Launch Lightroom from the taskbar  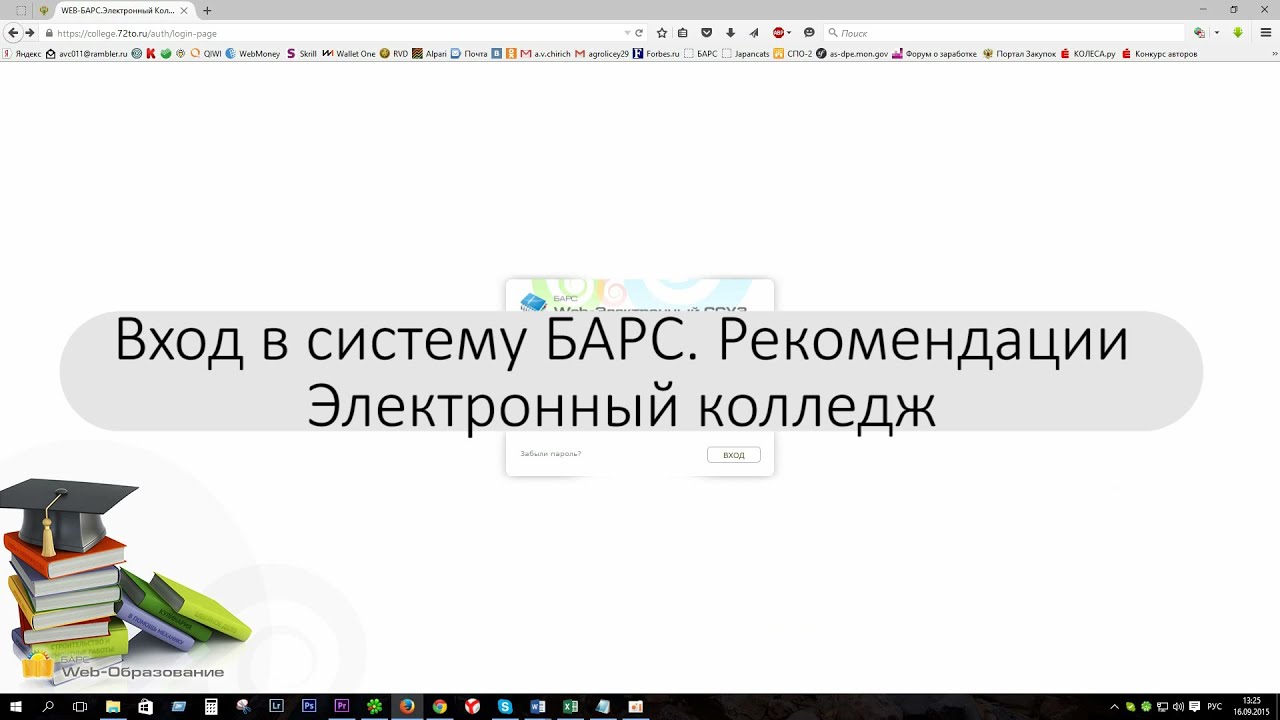pyautogui.click(x=276, y=706)
